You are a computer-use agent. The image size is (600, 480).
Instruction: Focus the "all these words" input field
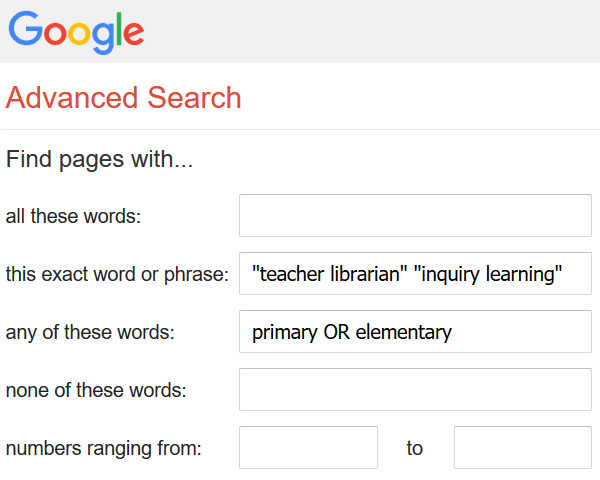[415, 216]
